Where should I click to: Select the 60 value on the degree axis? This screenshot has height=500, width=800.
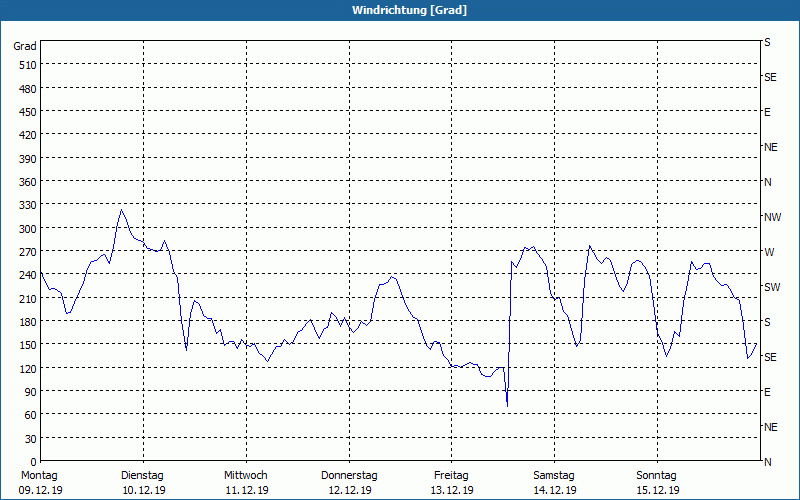pos(31,415)
